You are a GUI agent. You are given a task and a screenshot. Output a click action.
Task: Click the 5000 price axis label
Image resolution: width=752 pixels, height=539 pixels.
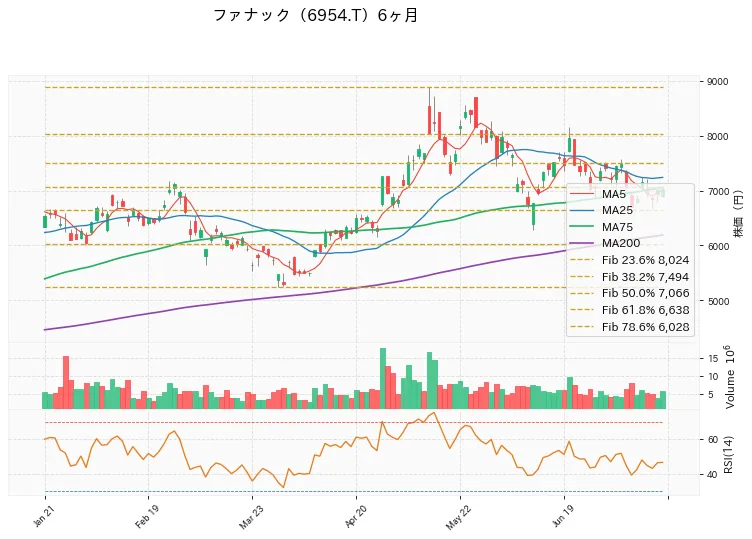point(717,301)
